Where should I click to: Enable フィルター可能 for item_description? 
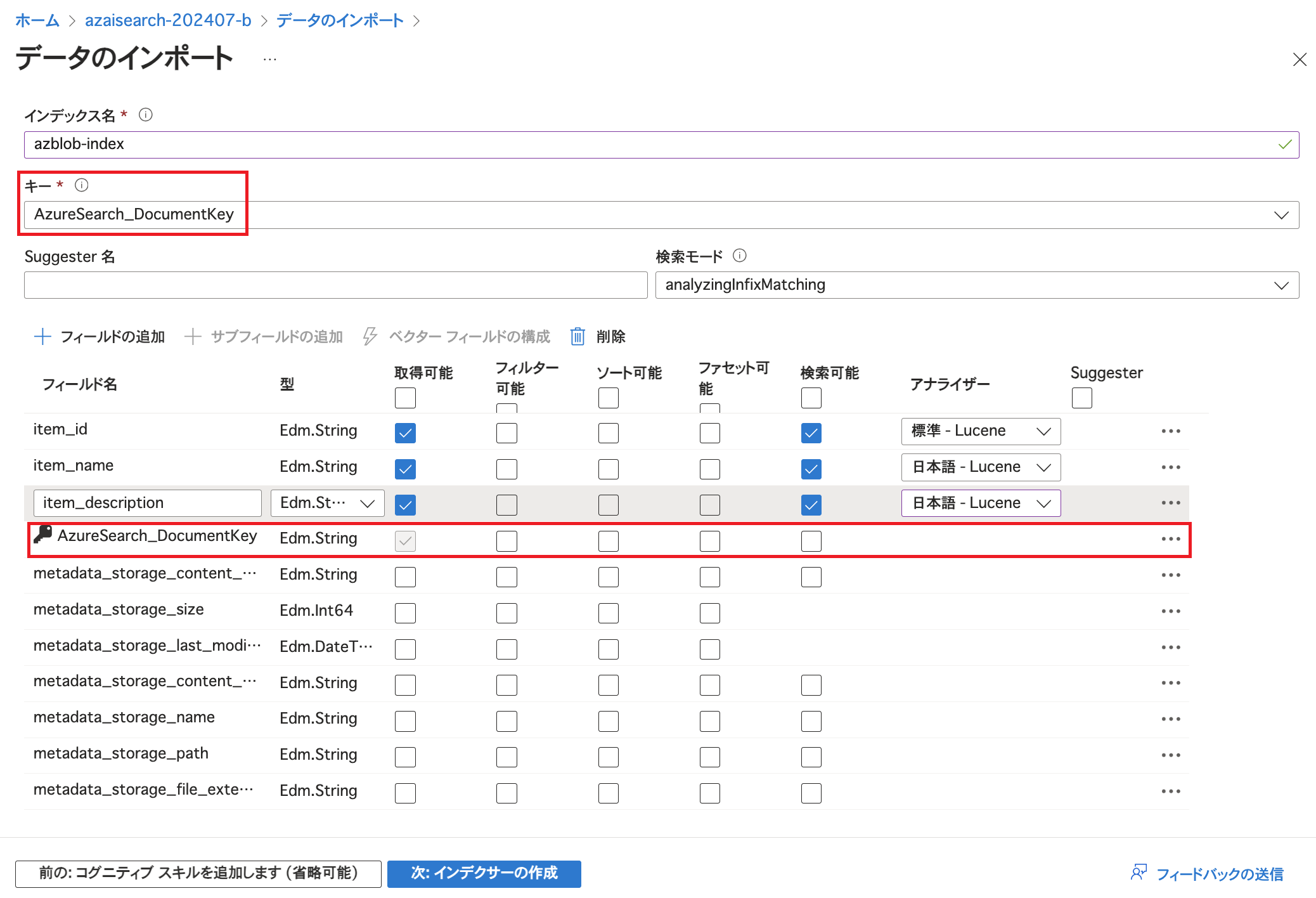click(x=506, y=505)
